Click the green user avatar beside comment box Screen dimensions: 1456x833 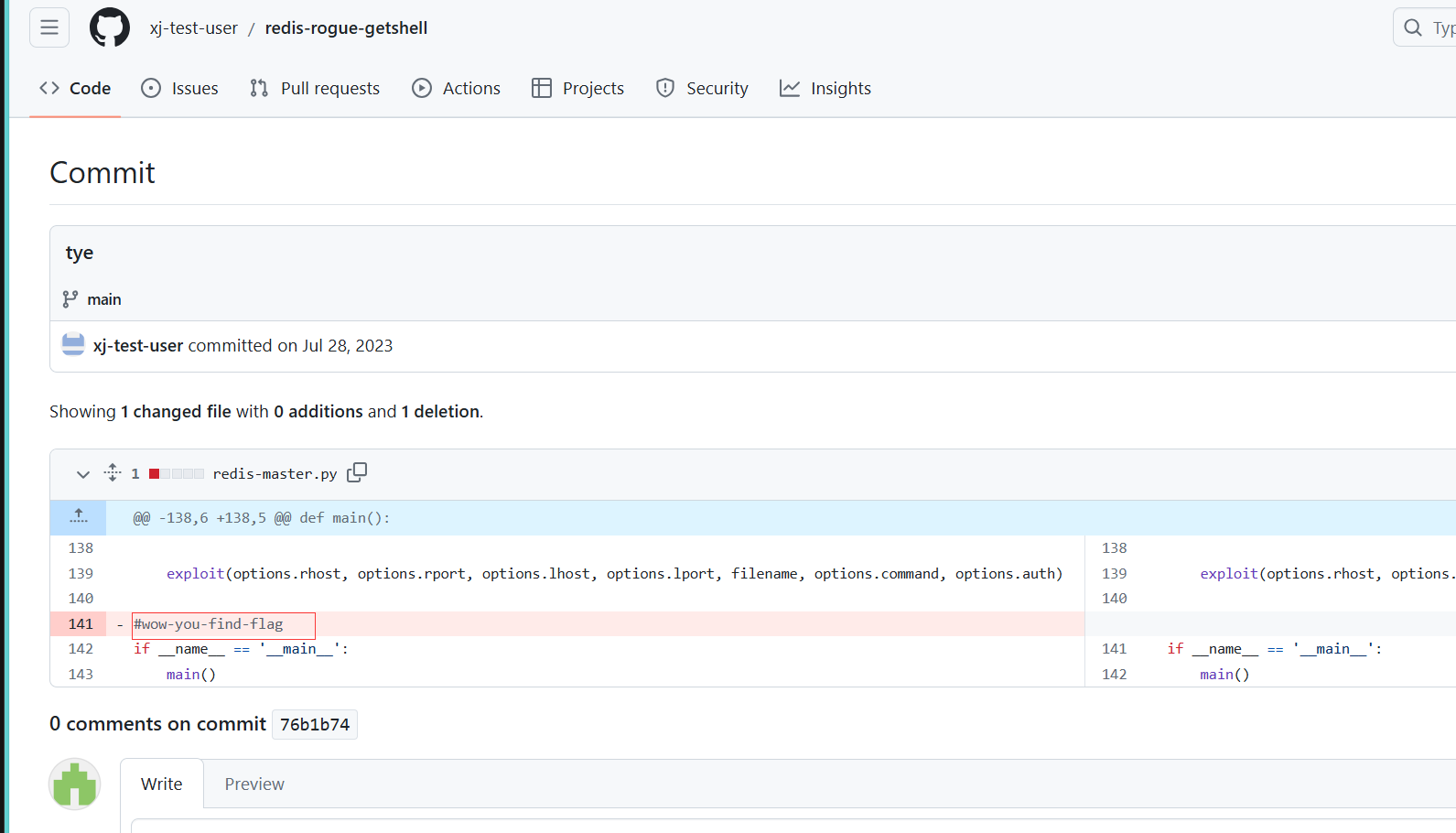[x=74, y=784]
